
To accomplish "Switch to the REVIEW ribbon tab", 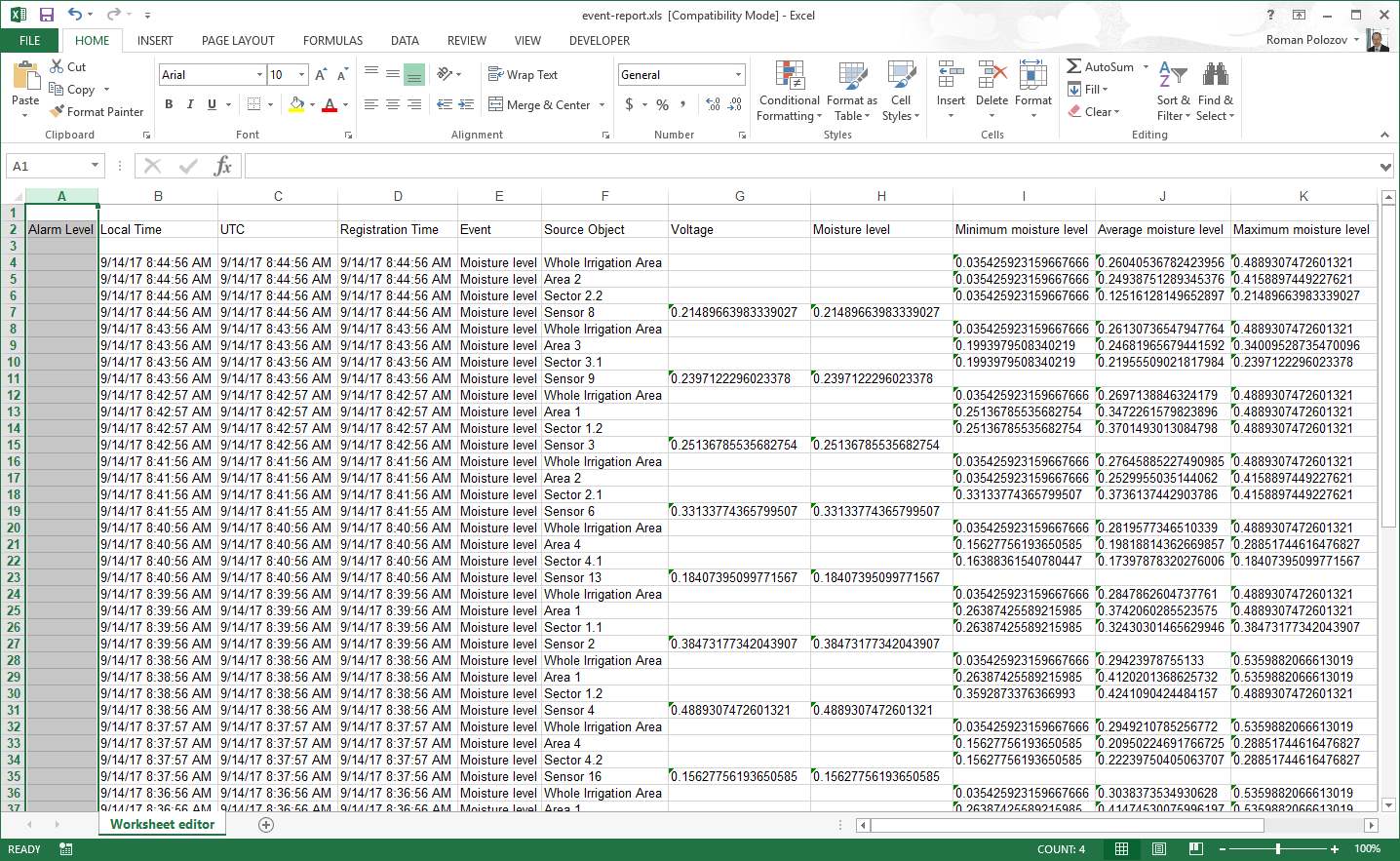I will pyautogui.click(x=466, y=40).
